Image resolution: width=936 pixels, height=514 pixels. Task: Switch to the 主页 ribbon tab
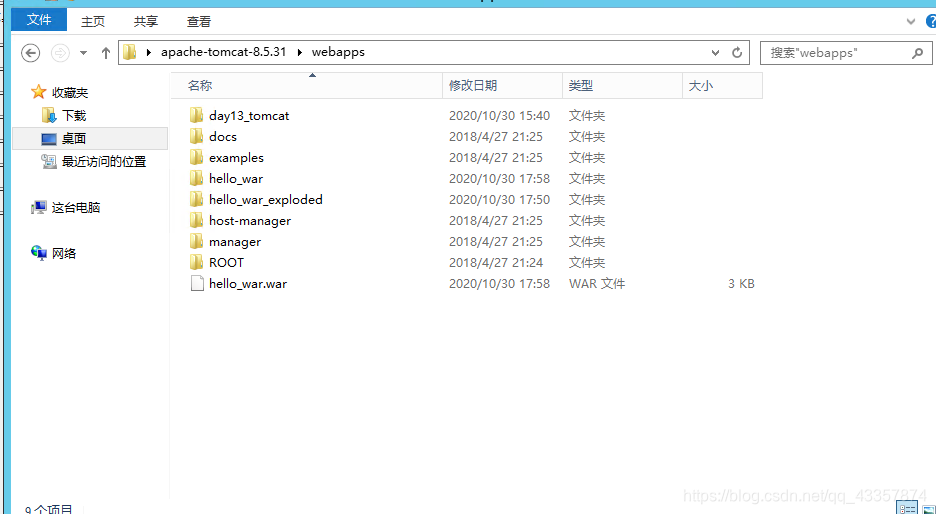(93, 21)
